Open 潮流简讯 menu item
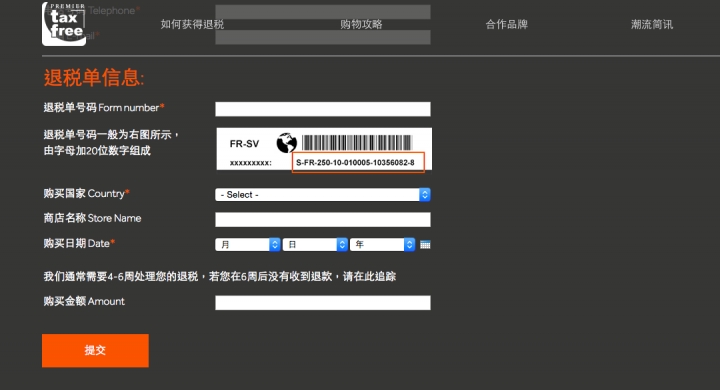The width and height of the screenshot is (720, 390). (652, 24)
